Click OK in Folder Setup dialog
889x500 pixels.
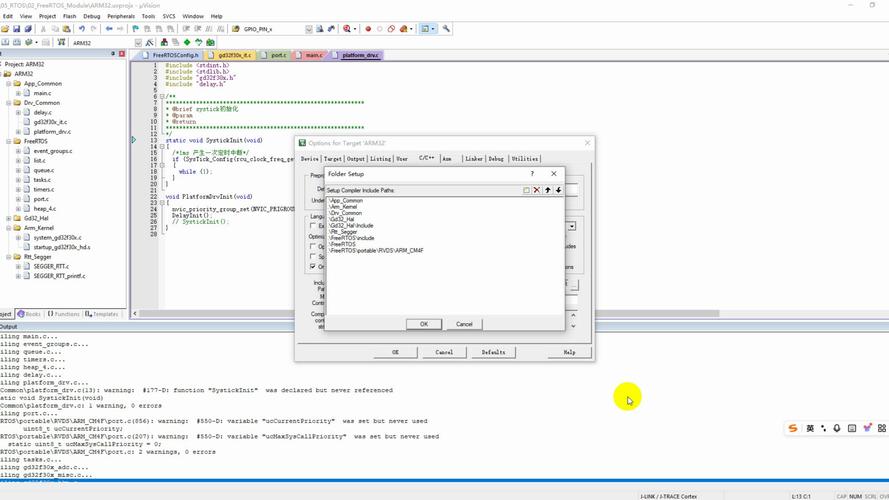[x=424, y=324]
